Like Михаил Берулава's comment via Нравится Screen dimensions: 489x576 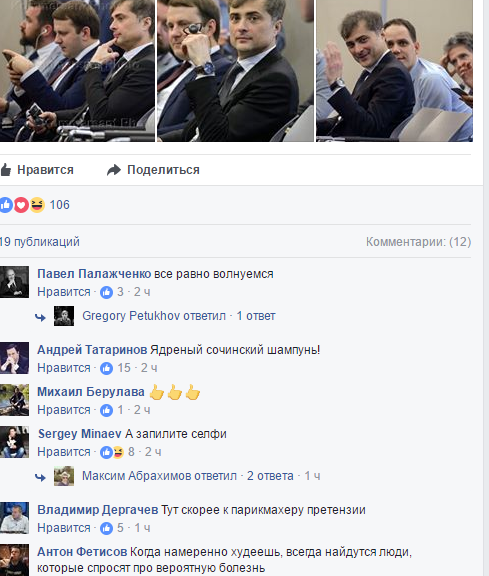tap(64, 410)
